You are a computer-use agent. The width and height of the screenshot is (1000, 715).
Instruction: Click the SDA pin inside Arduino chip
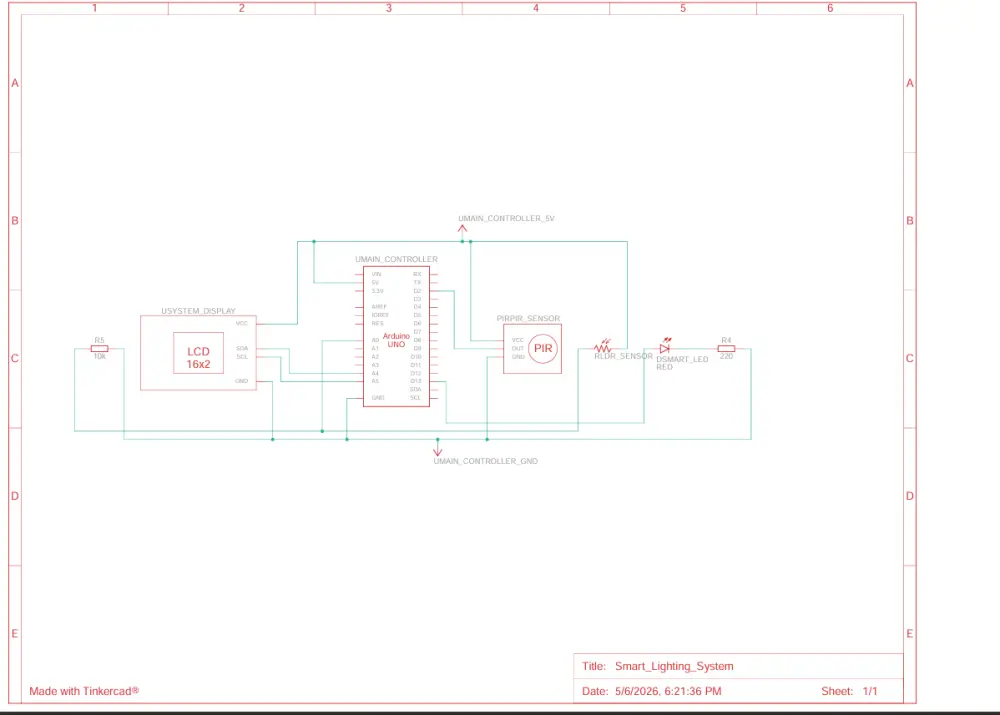click(x=415, y=390)
